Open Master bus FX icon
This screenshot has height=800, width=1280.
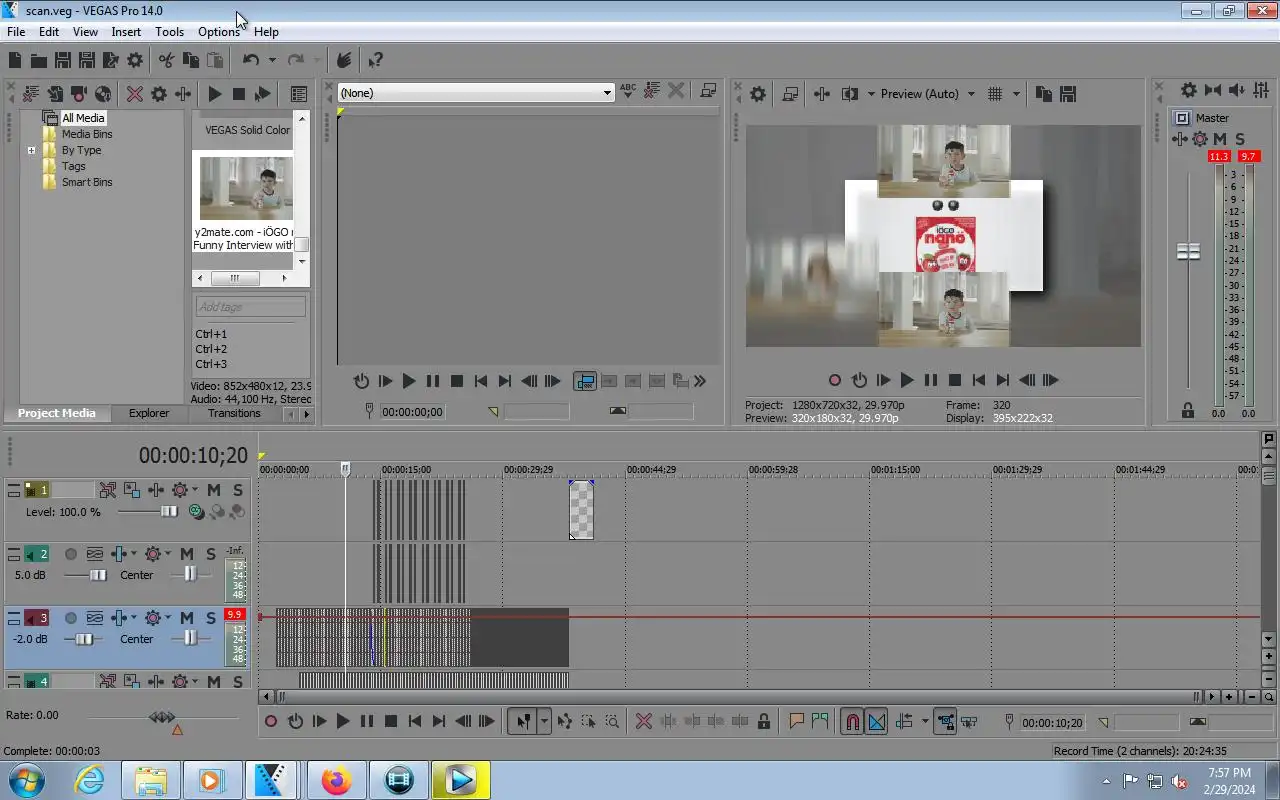pos(1179,139)
